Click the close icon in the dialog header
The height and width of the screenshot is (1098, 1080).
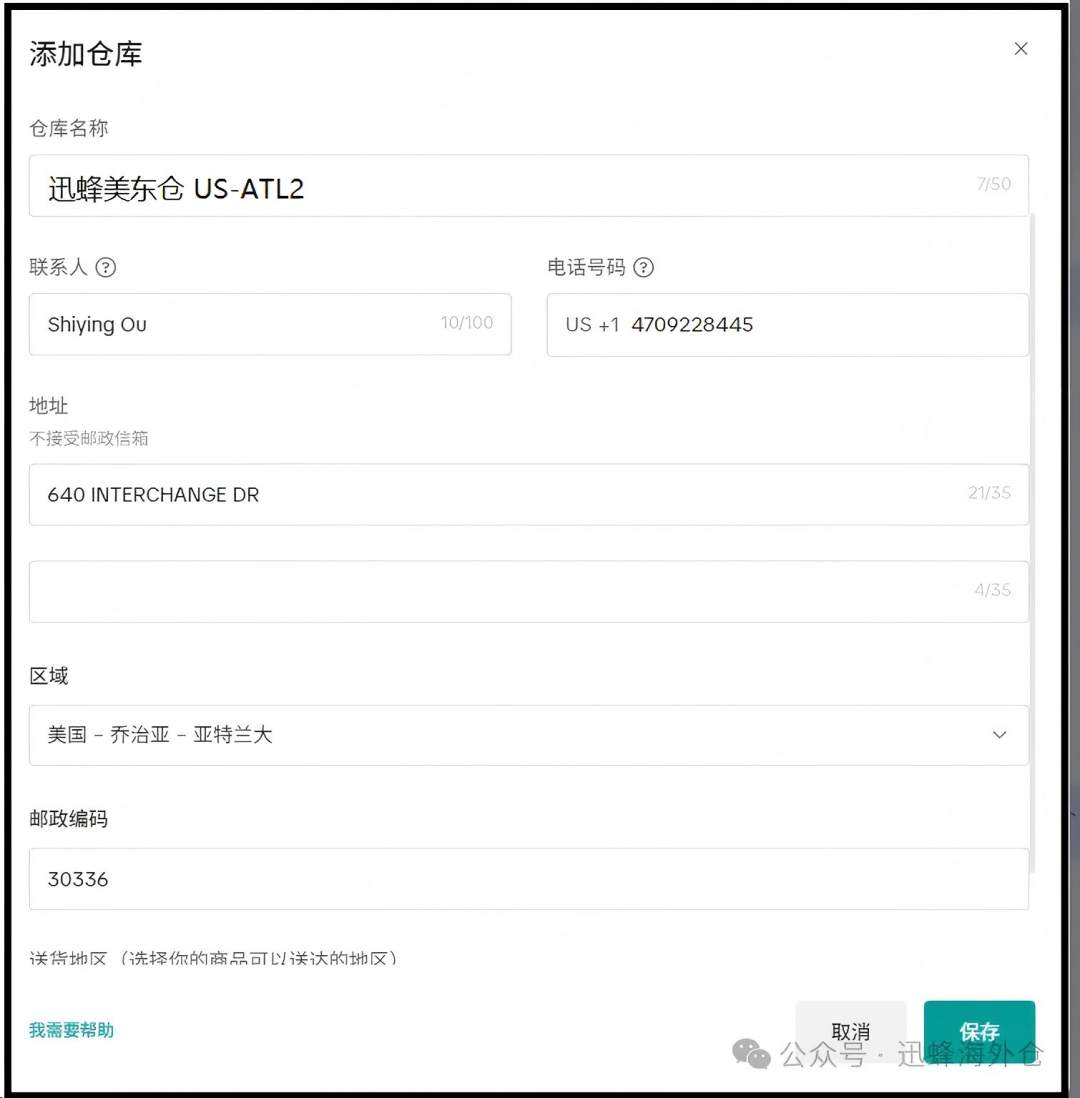tap(1021, 48)
